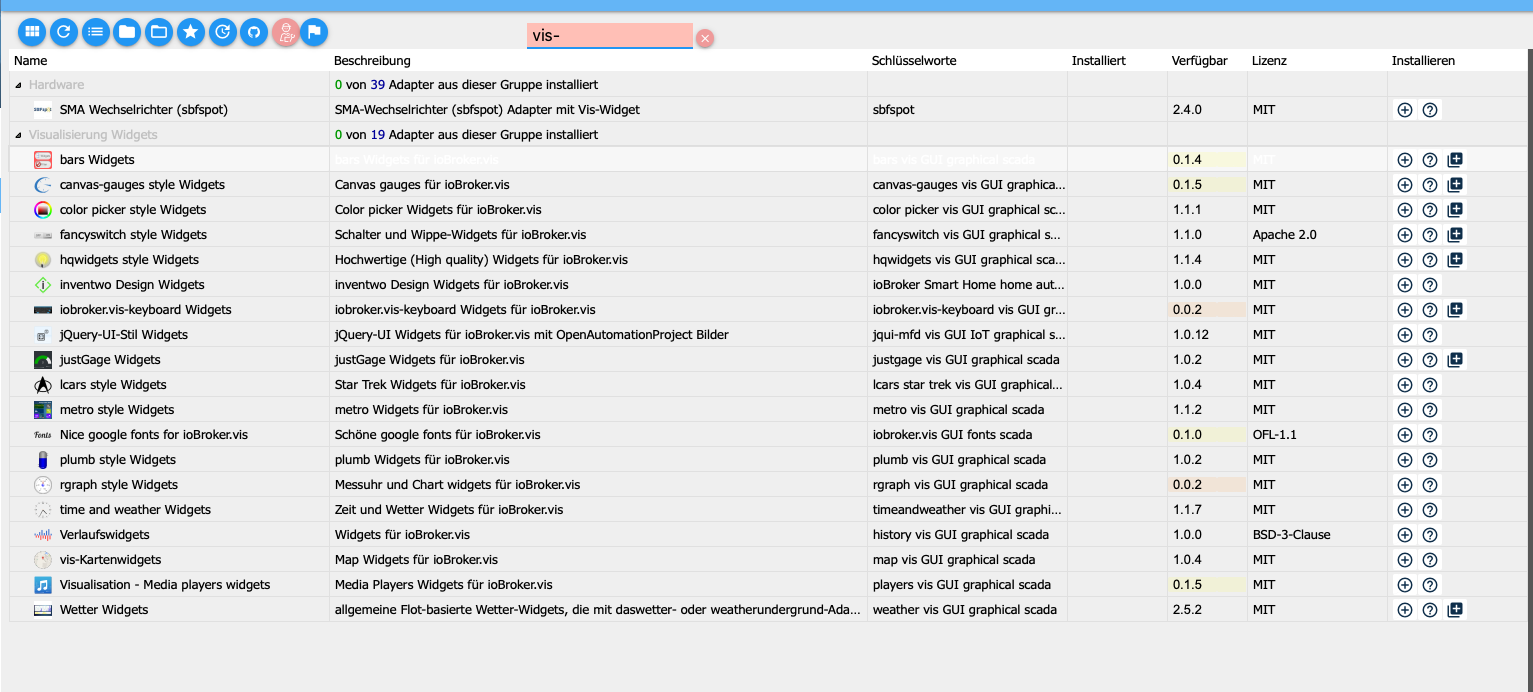Click the filter input containing vis-

point(610,36)
